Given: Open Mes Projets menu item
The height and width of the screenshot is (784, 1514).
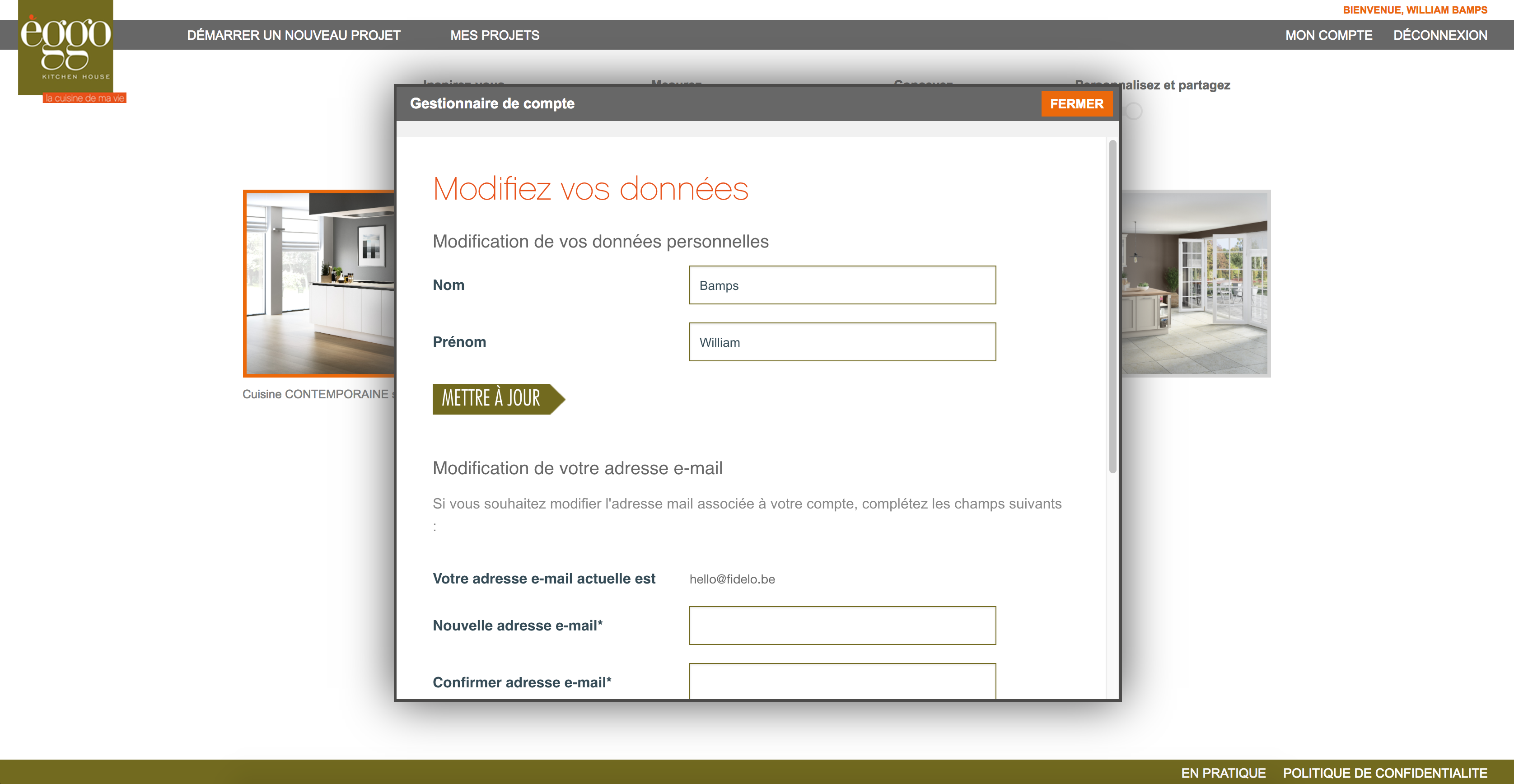Looking at the screenshot, I should coord(495,35).
